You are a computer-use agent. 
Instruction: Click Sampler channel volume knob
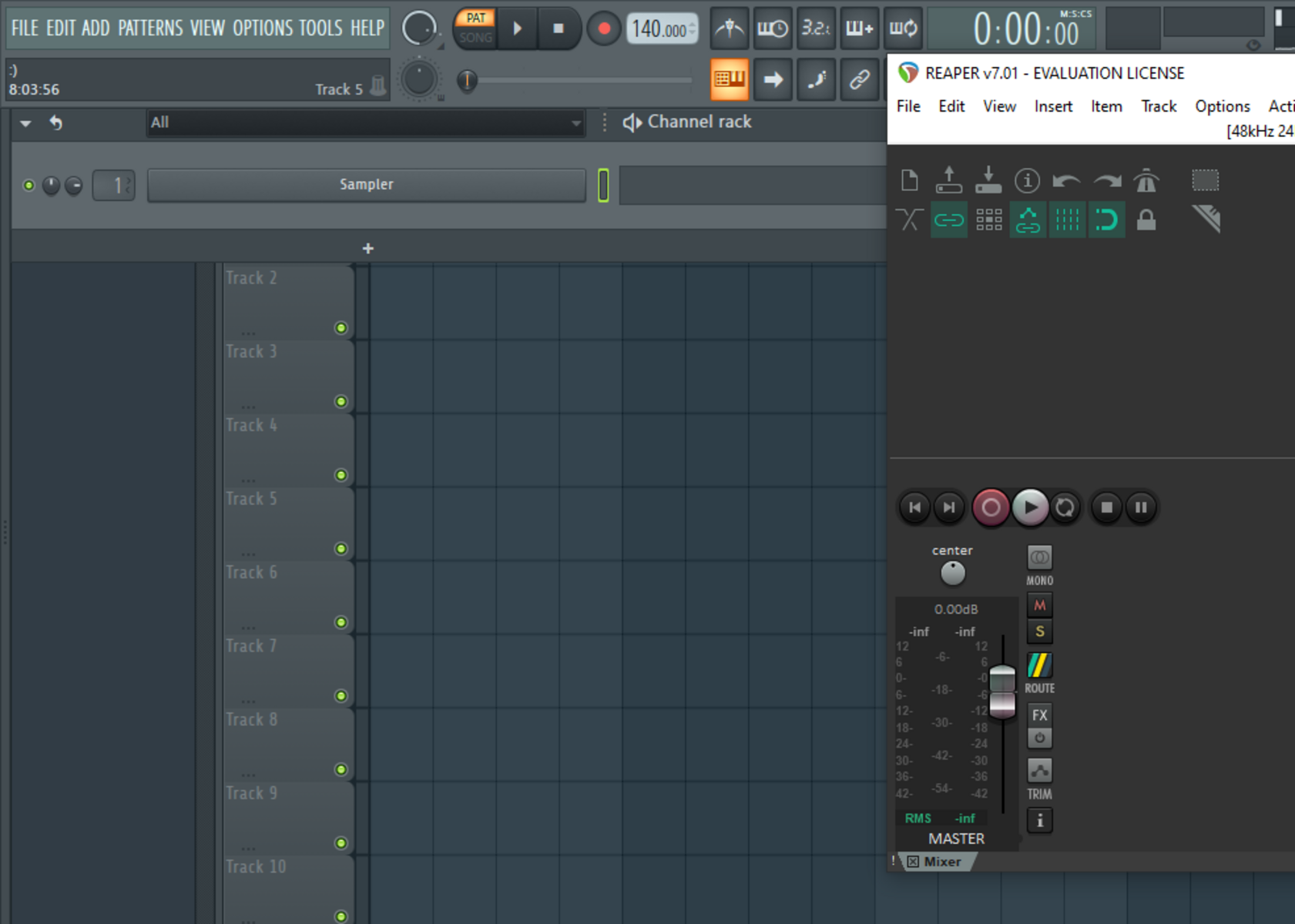(x=74, y=186)
